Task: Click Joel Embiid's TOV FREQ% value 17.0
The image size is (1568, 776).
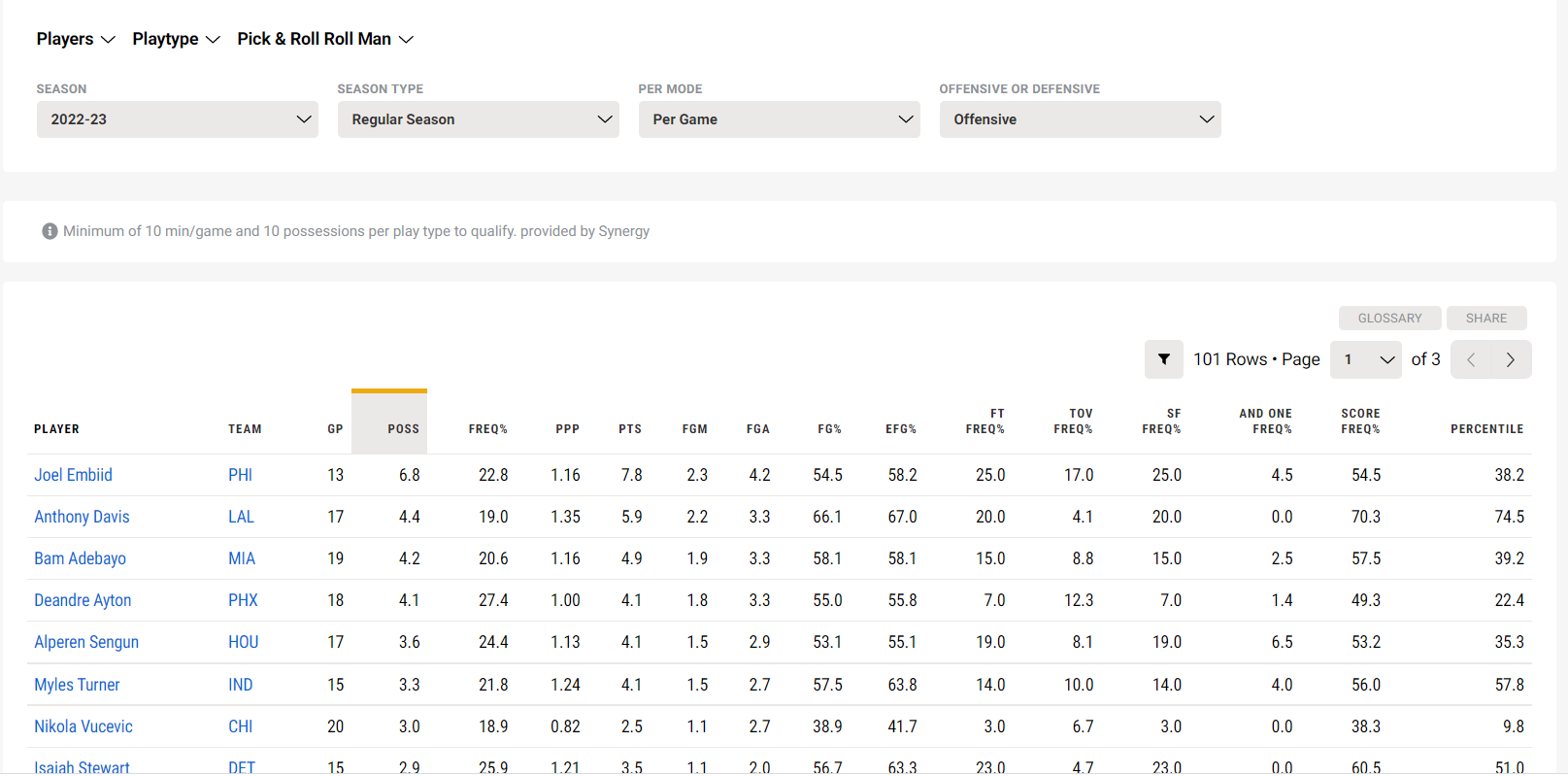Action: click(1079, 475)
